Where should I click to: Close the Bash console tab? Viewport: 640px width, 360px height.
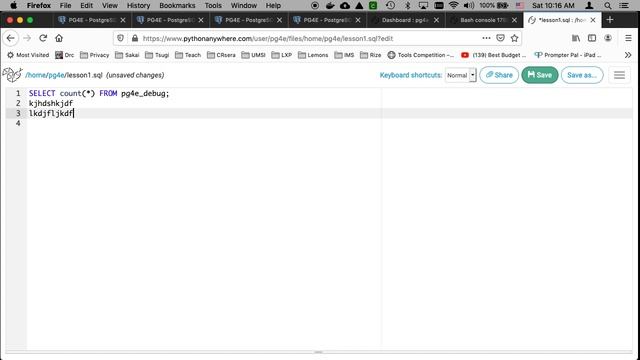point(514,20)
